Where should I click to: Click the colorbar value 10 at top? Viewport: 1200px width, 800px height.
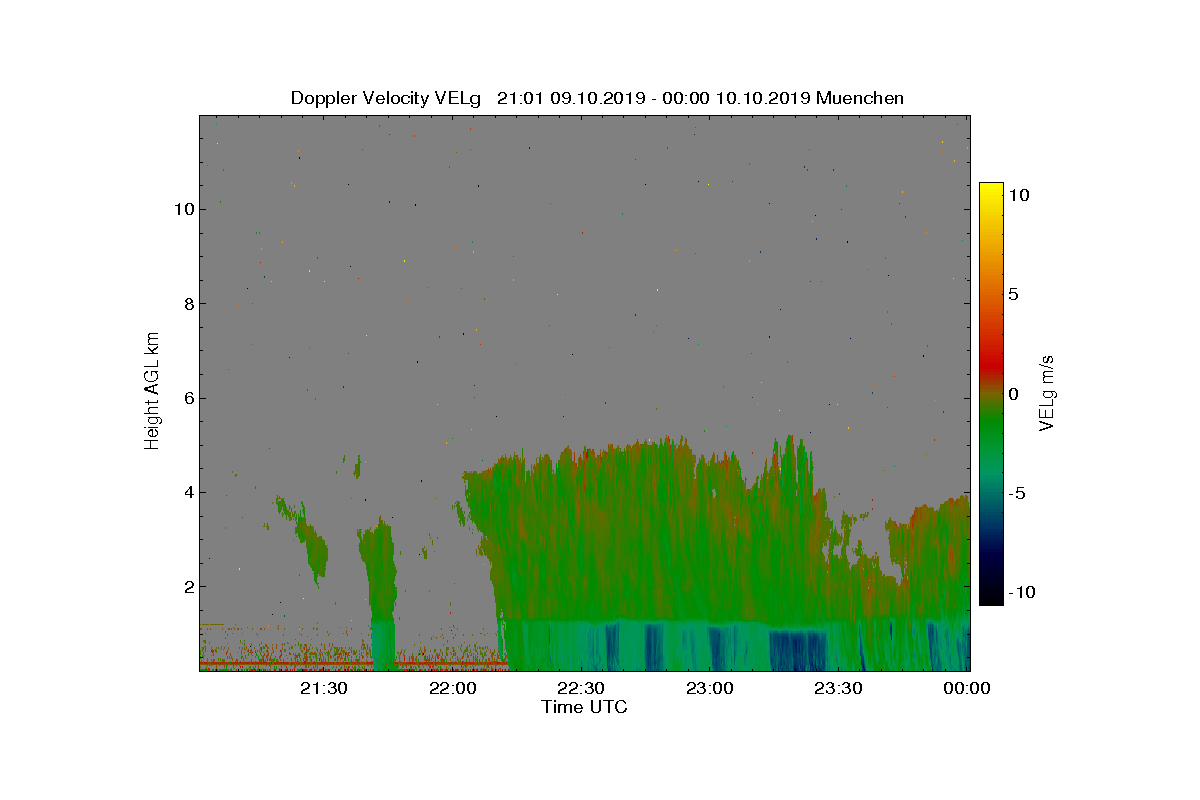point(1018,196)
